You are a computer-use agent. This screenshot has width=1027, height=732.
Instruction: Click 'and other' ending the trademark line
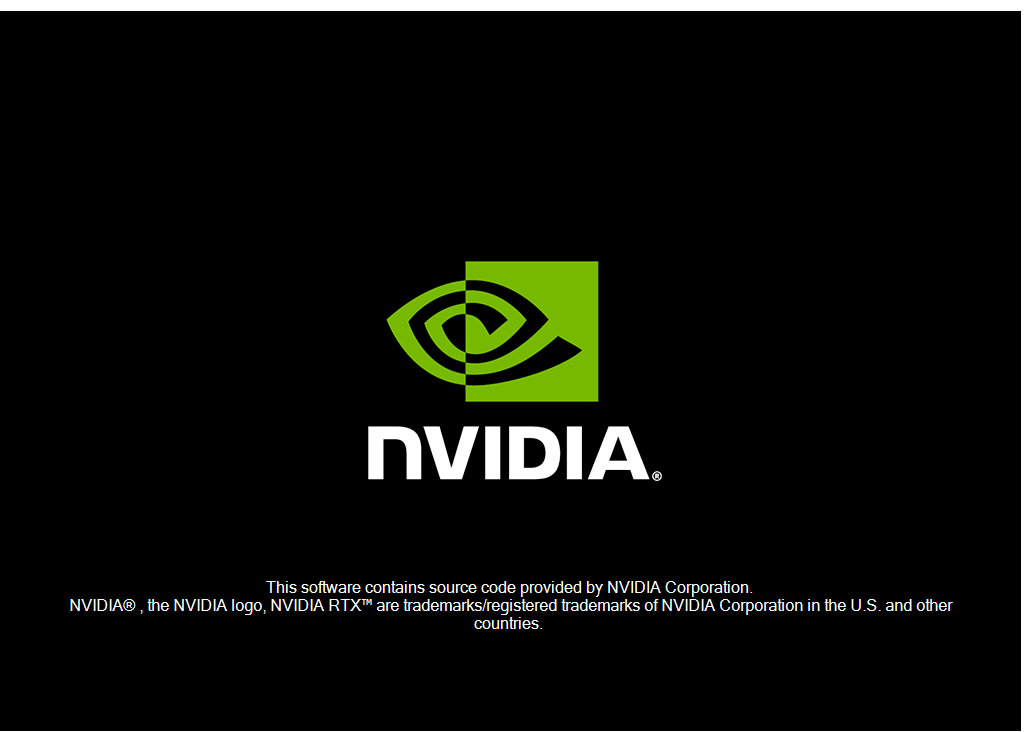tap(918, 606)
